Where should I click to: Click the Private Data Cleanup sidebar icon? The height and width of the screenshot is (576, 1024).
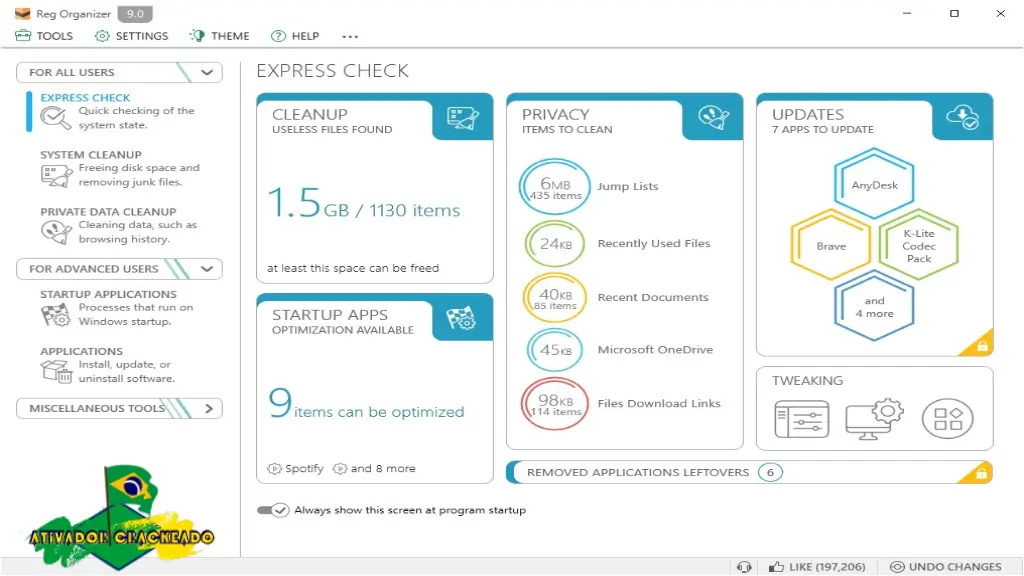pyautogui.click(x=56, y=232)
